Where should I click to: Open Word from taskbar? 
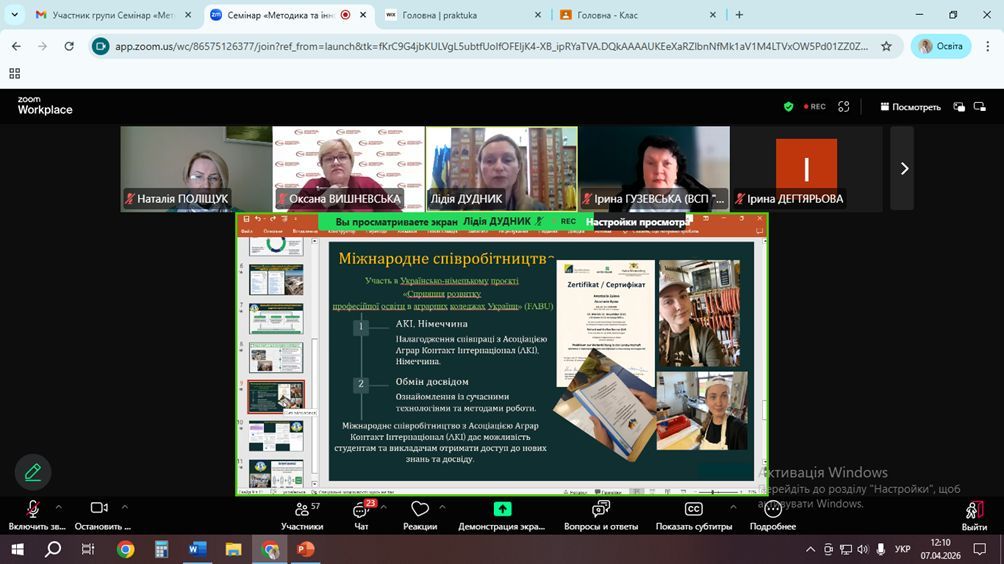[197, 549]
